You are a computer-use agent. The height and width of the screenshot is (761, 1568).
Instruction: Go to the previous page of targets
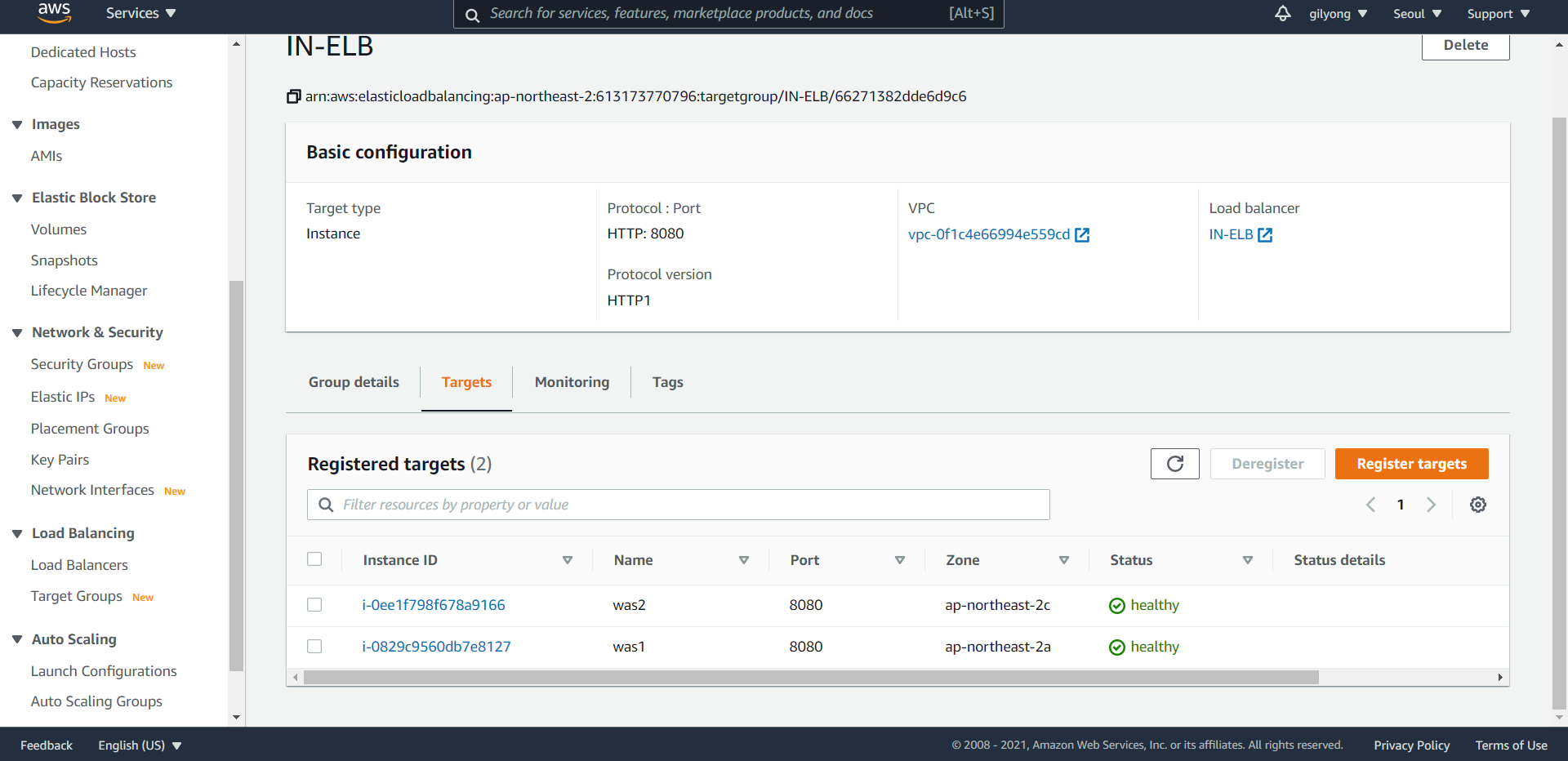1370,505
